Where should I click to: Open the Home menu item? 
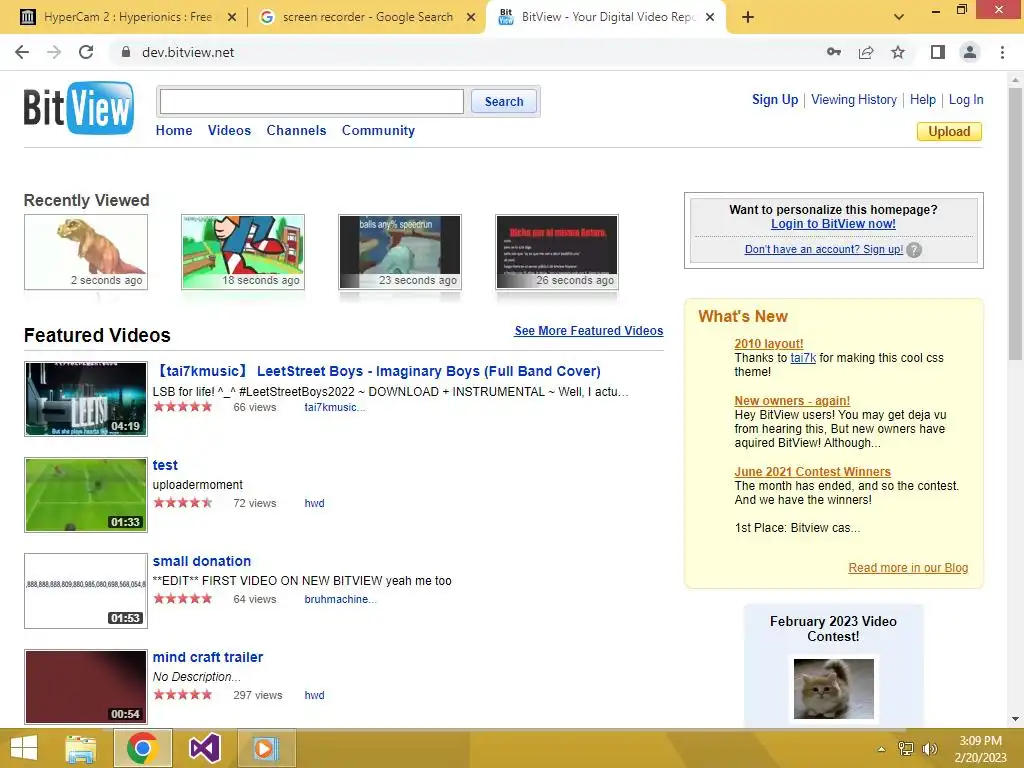coord(174,131)
